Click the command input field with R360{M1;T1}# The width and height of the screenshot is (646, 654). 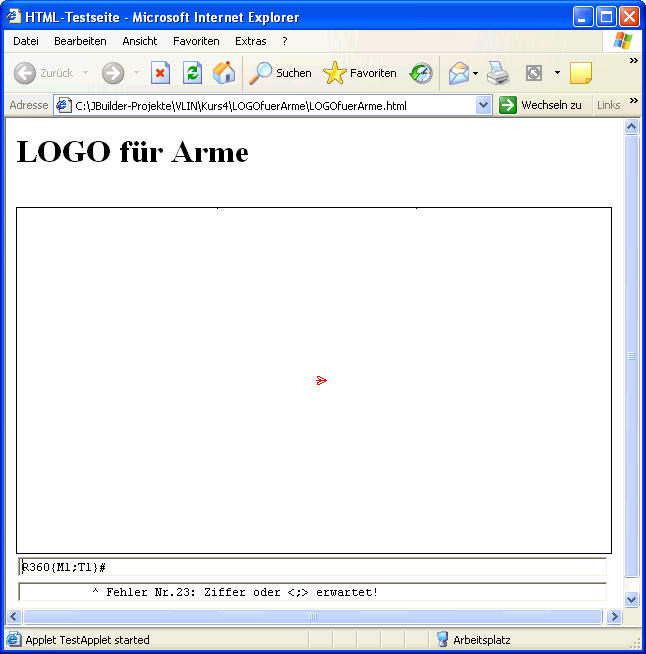(x=312, y=567)
